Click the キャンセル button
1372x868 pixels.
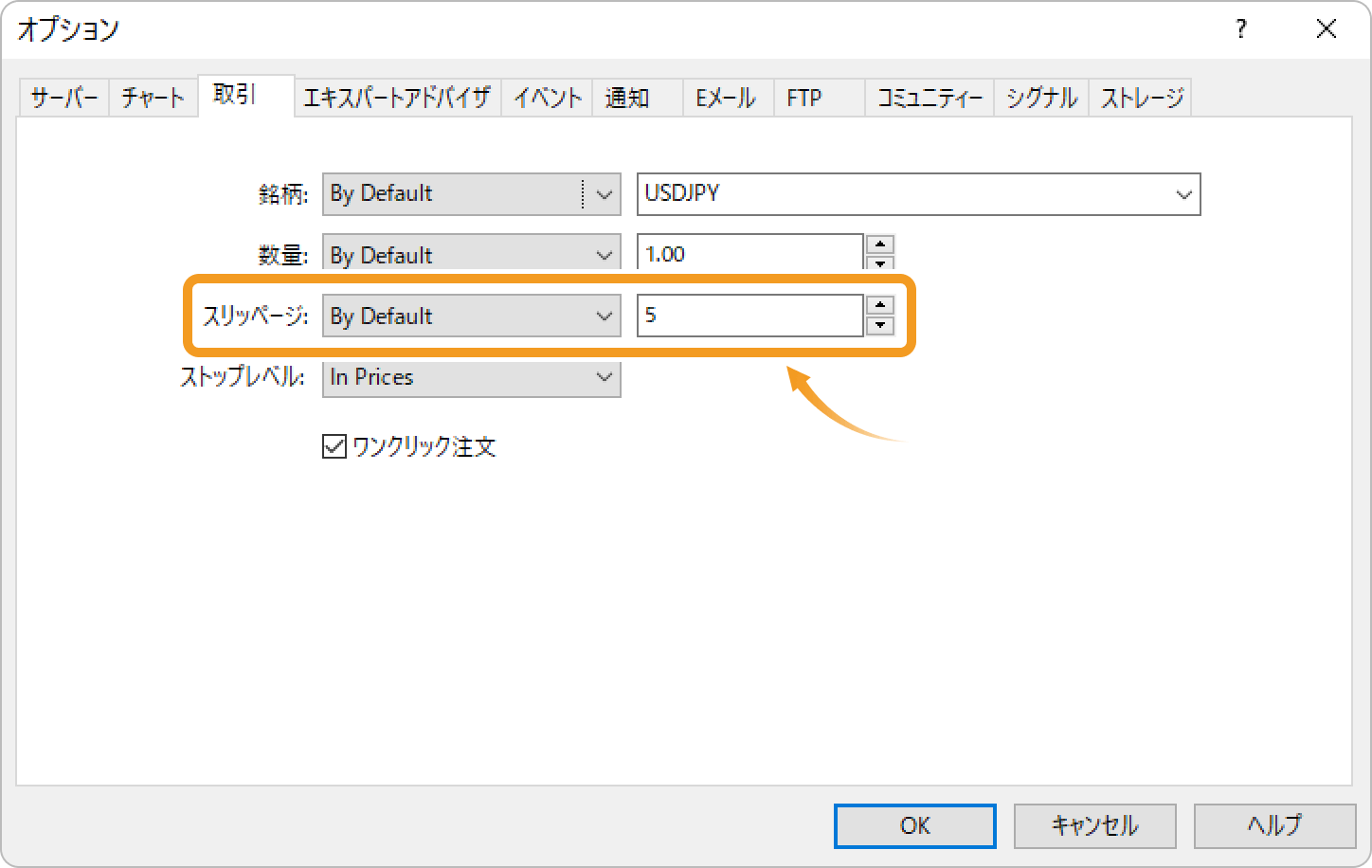click(1095, 826)
